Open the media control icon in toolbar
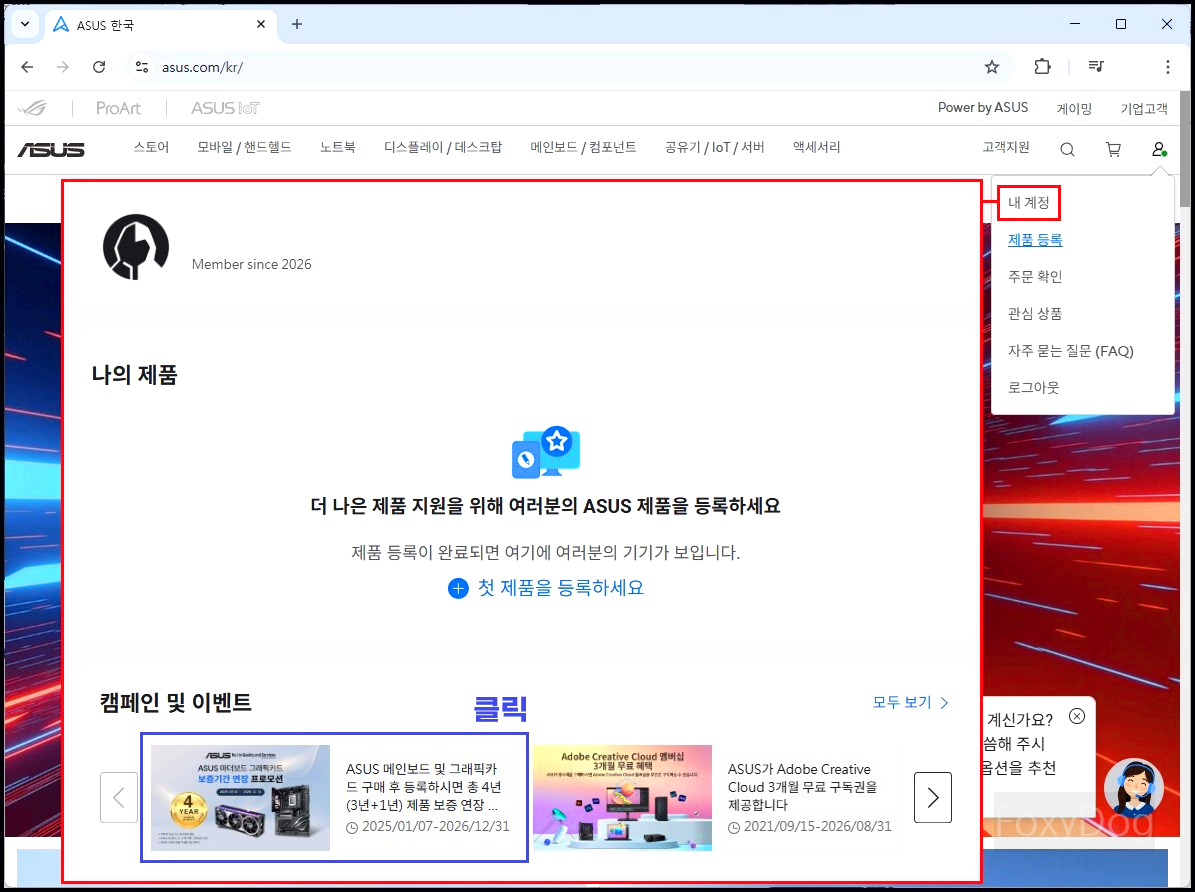 click(x=1096, y=67)
